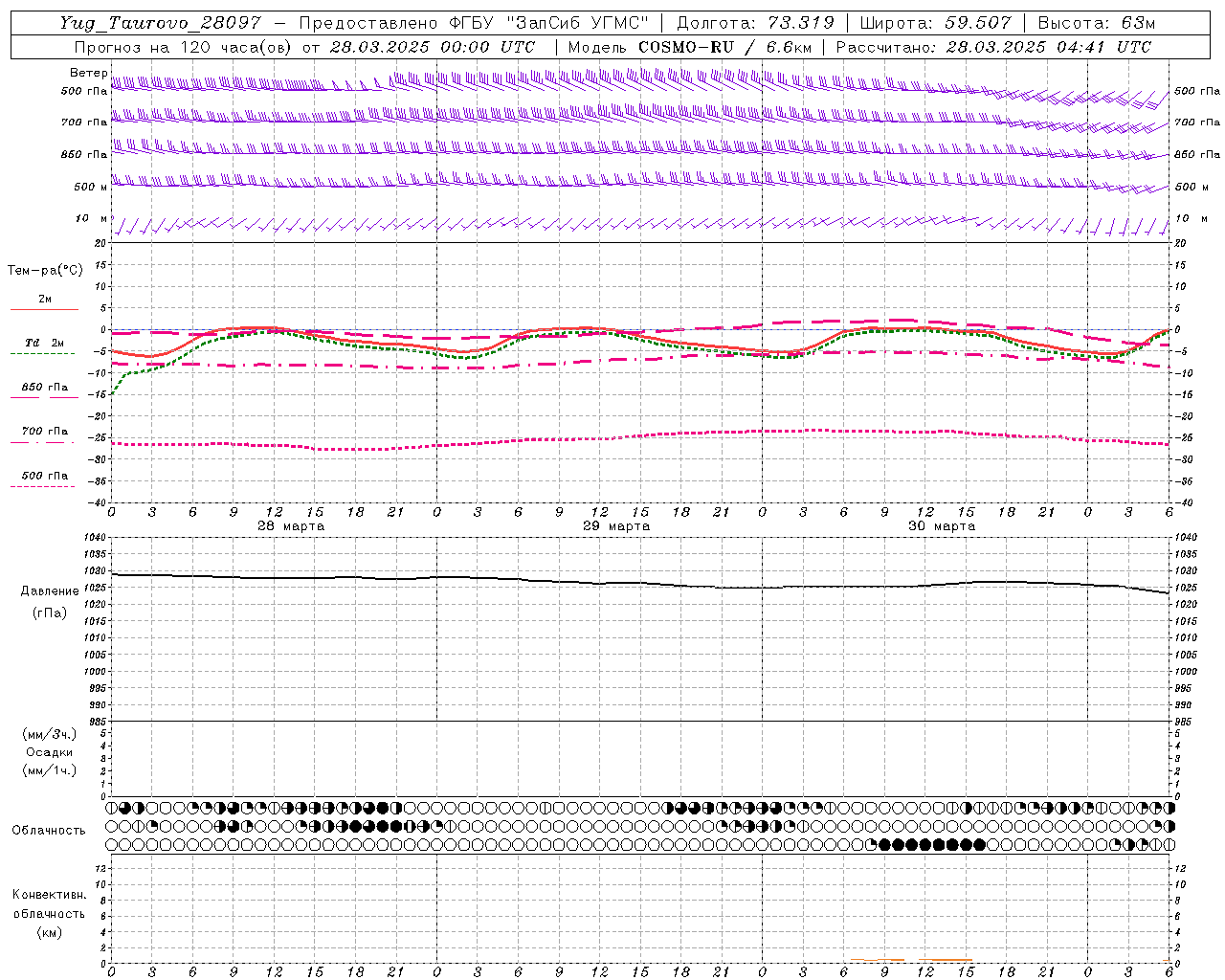Select the 'Предоставлено ФГБУ "ЗапСиб УГМС"' text
This screenshot has height=980, width=1225.
pyautogui.click(x=474, y=23)
